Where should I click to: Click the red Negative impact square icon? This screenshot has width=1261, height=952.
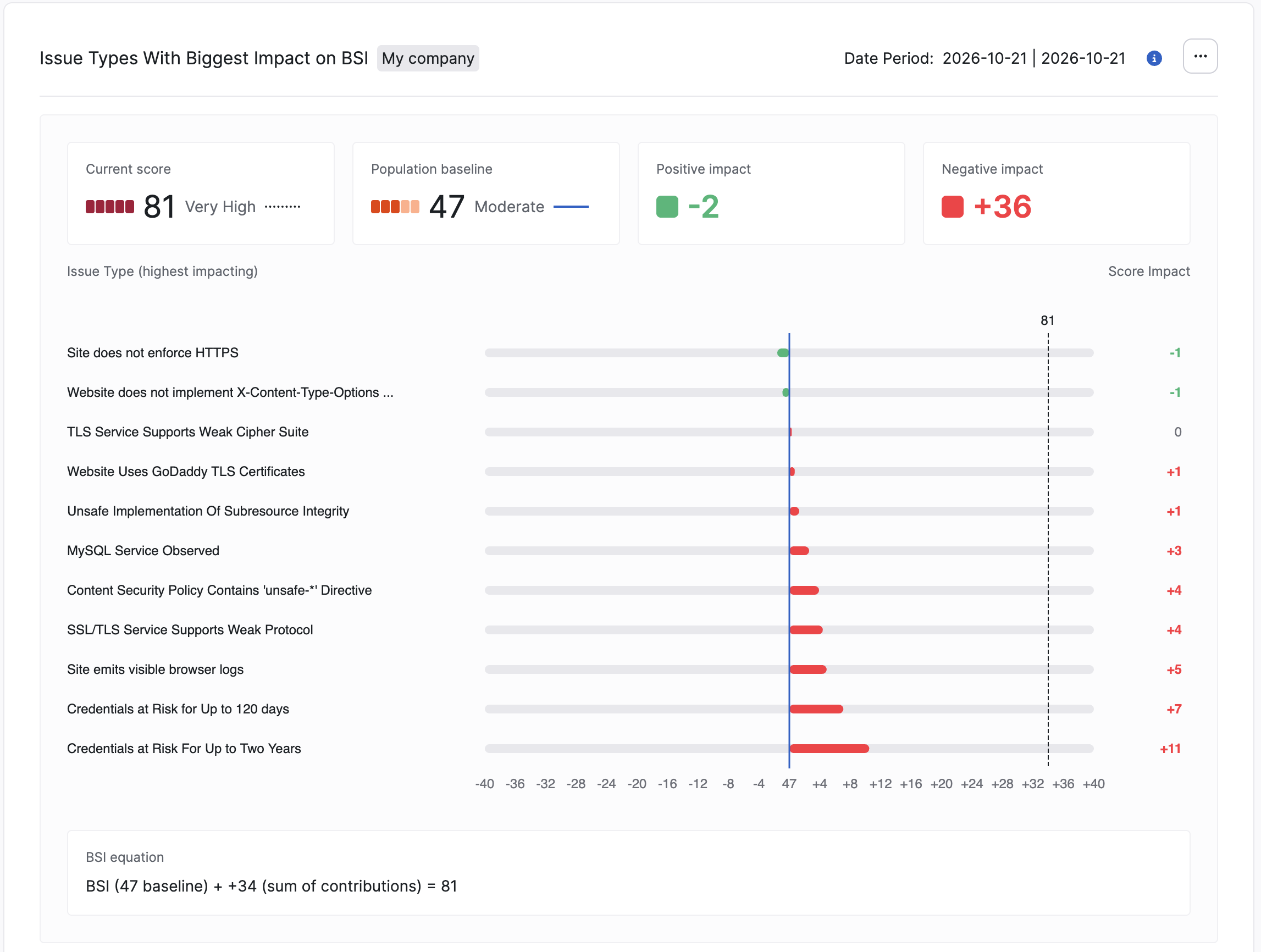coord(952,206)
